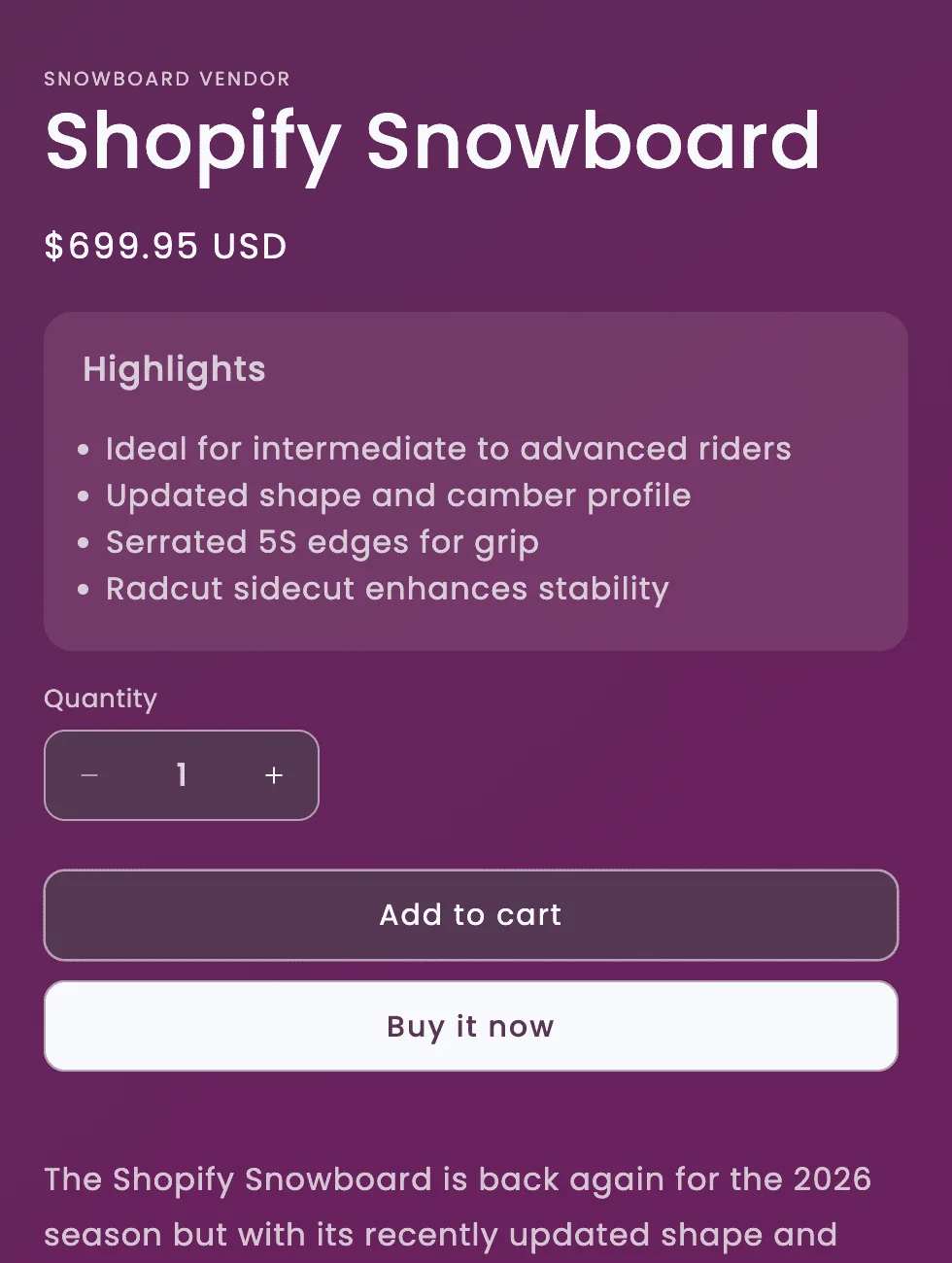952x1263 pixels.
Task: Click the Shopify Snowboard product title
Action: pyautogui.click(x=432, y=142)
